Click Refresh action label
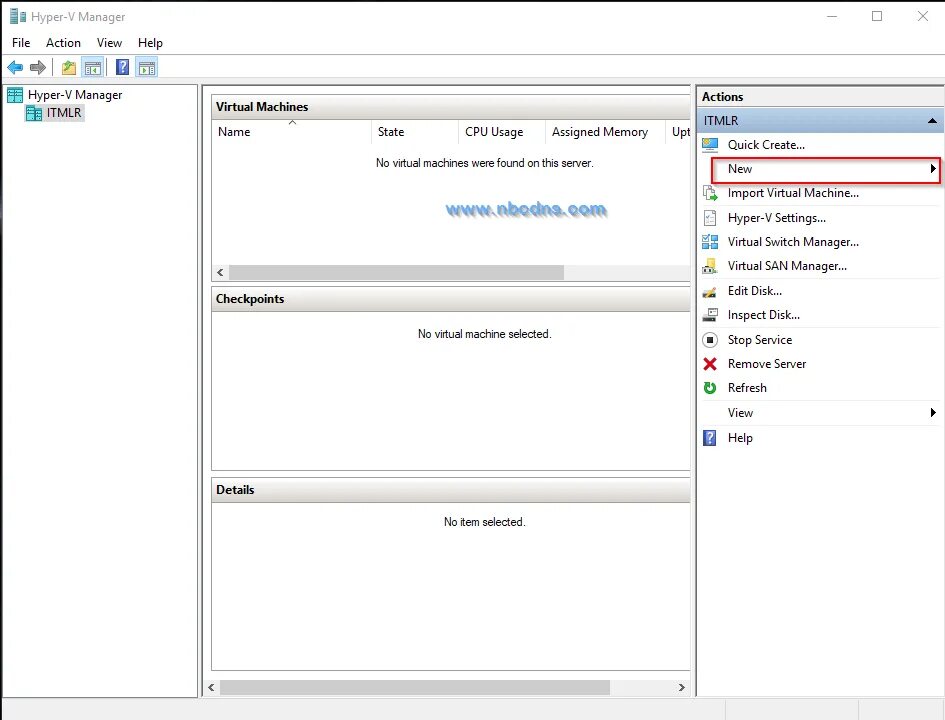Viewport: 945px width, 720px height. [747, 388]
